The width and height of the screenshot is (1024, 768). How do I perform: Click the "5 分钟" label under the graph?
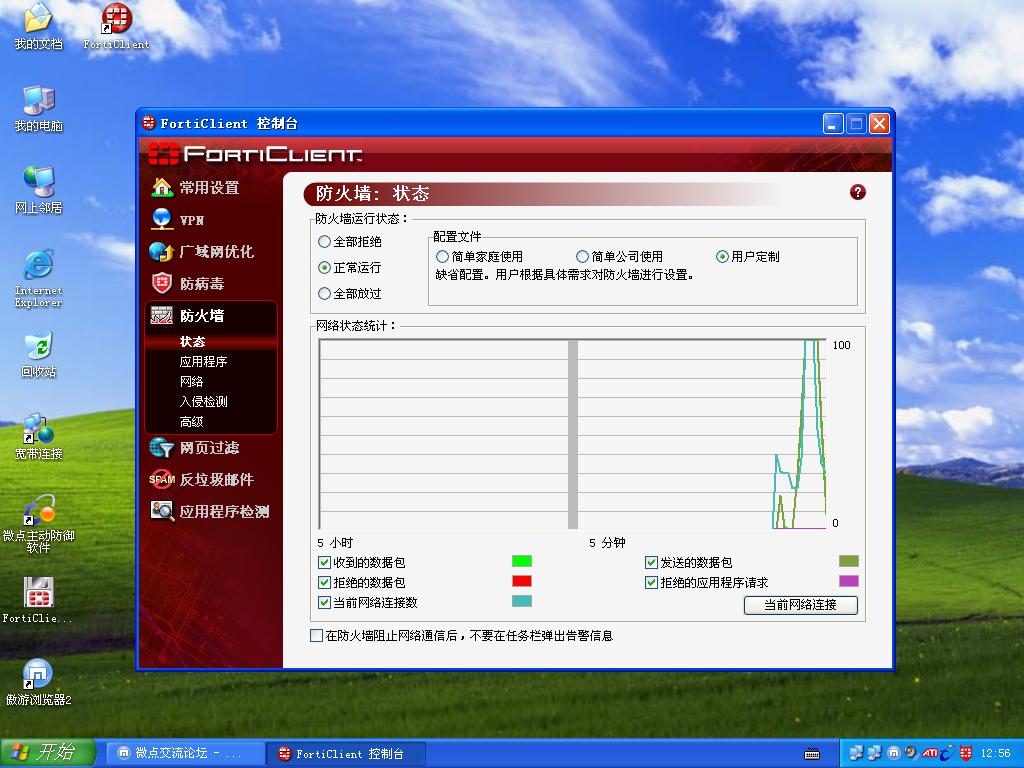[x=607, y=543]
